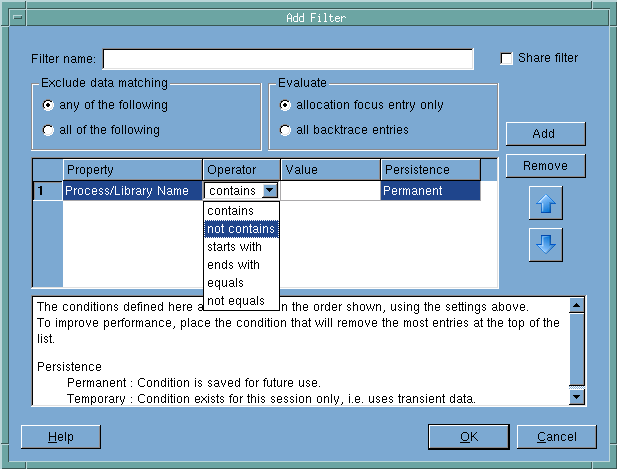Click the blue up arrow button
Image resolution: width=617 pixels, height=469 pixels.
coord(545,203)
